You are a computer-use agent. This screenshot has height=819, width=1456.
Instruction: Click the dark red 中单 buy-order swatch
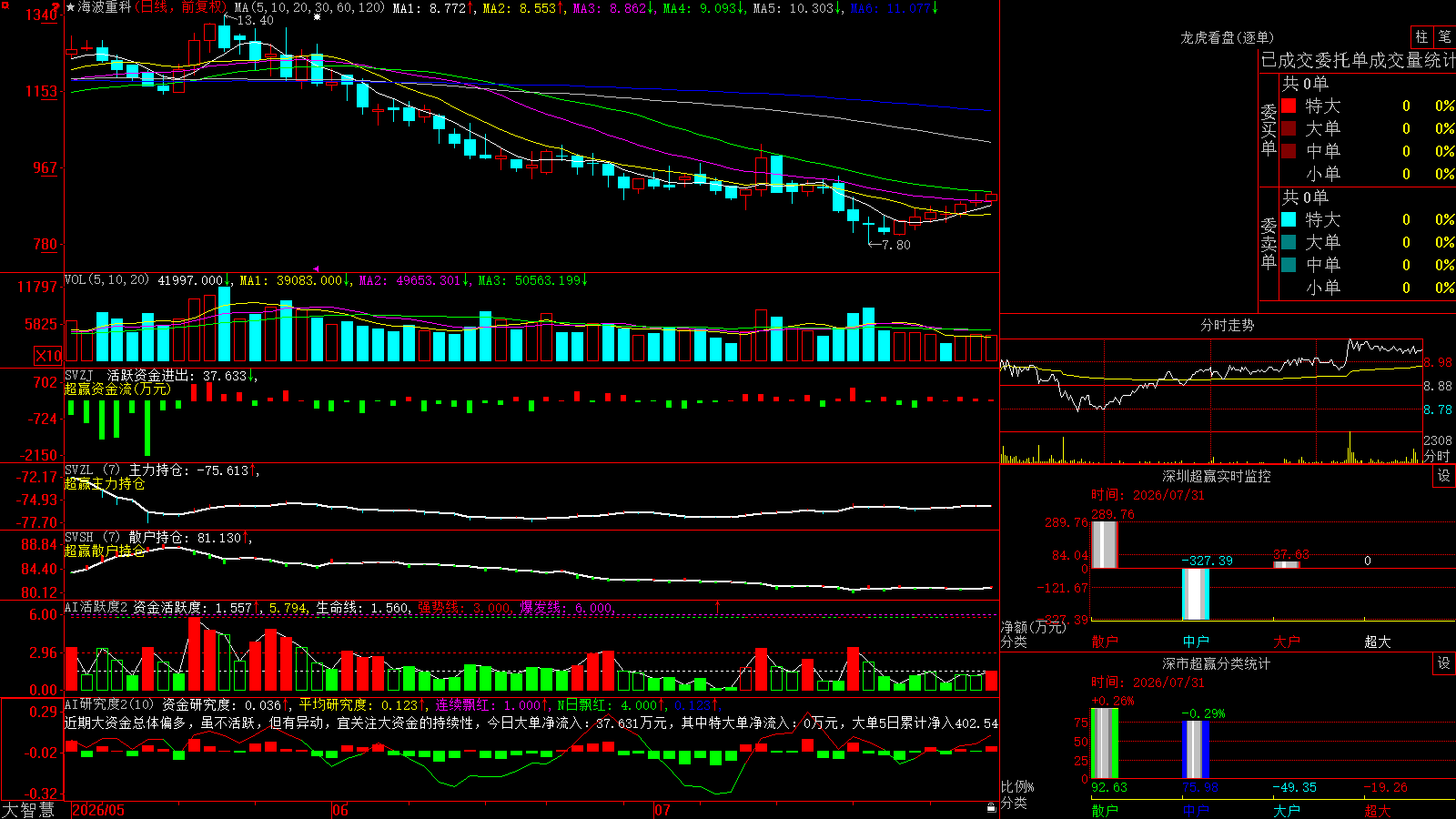click(1289, 150)
